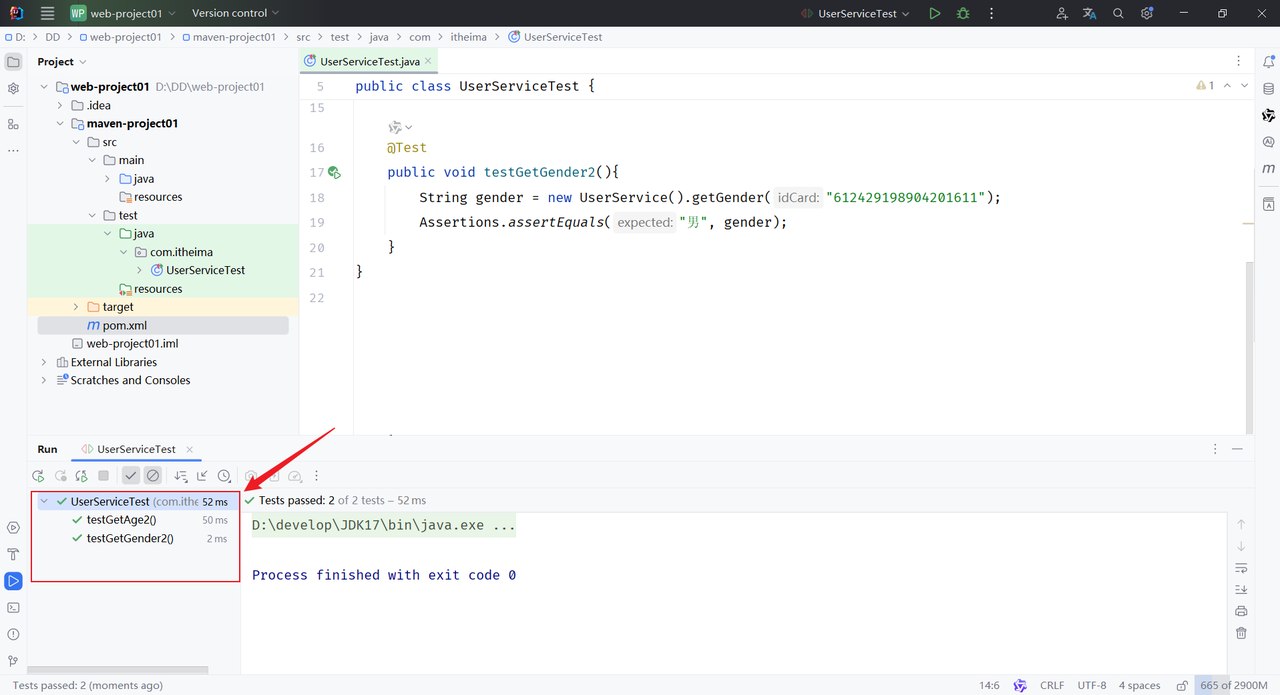Viewport: 1280px width, 695px height.
Task: Open Terminal tool window icon
Action: coord(13,607)
